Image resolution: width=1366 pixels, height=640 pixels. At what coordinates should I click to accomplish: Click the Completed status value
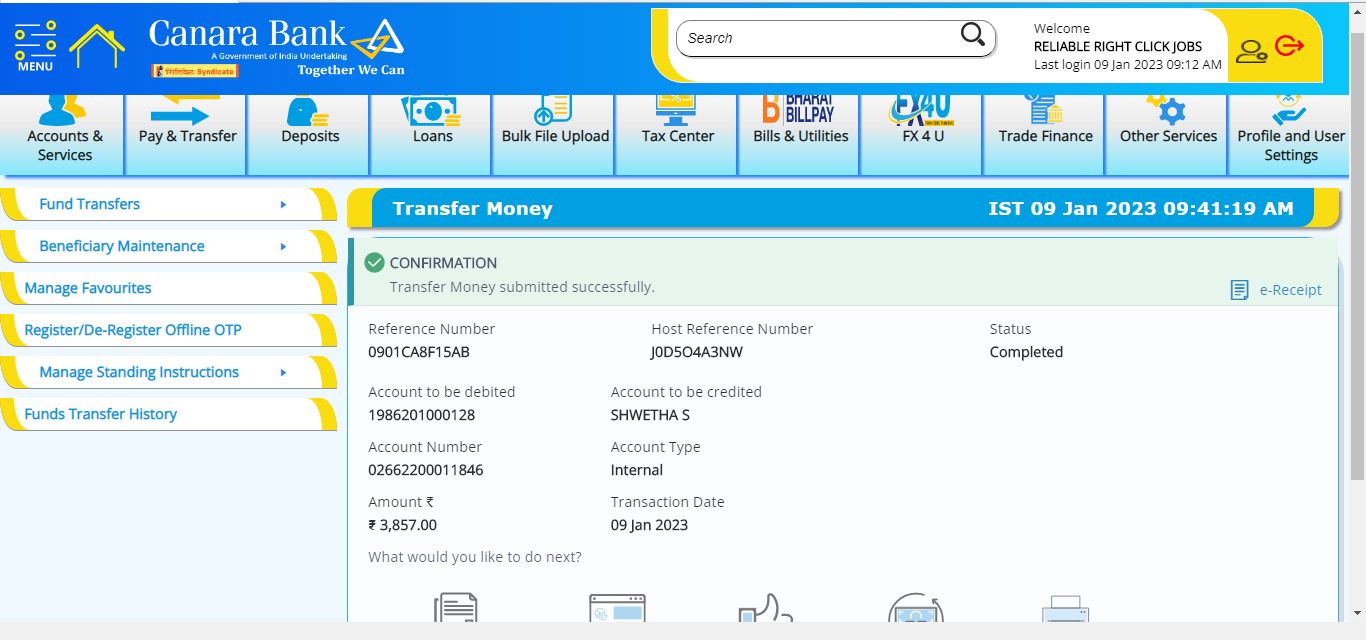pyautogui.click(x=1026, y=352)
